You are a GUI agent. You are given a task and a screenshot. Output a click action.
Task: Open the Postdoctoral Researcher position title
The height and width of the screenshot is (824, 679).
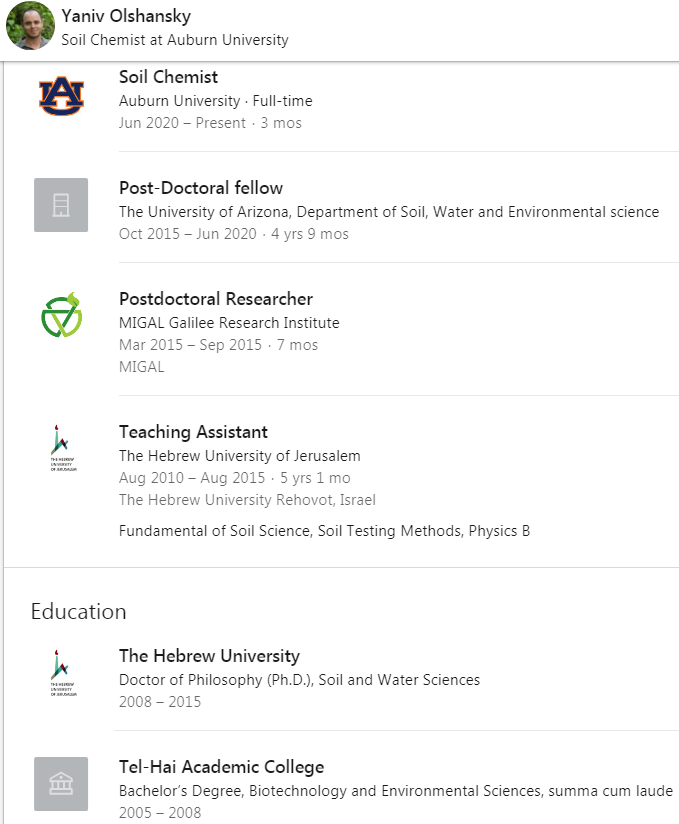(x=215, y=299)
